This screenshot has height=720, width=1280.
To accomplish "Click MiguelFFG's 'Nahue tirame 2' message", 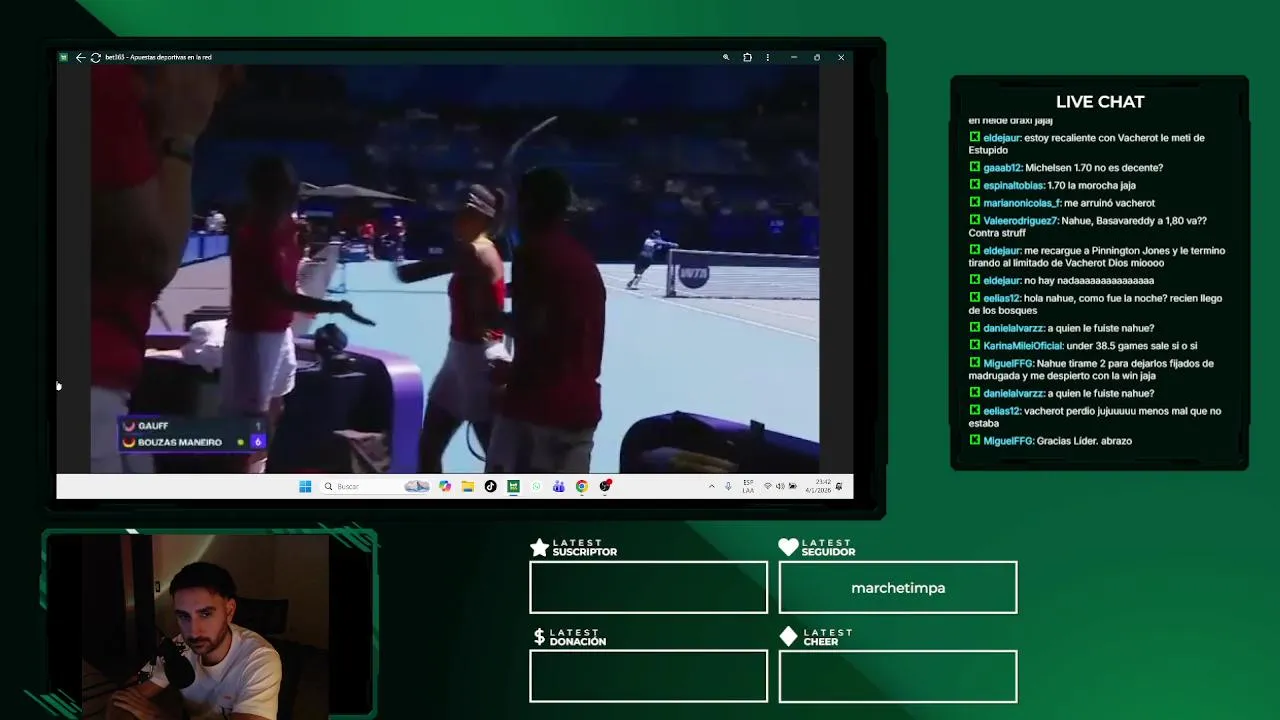I will pos(1091,370).
